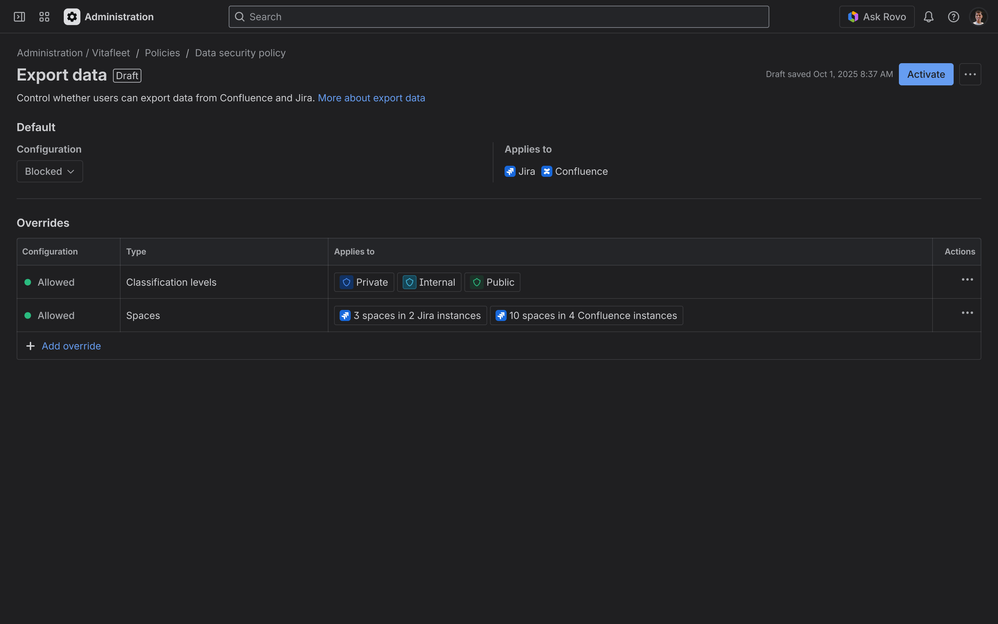Click '3 spaces in 2 Jira instances' tag

[x=411, y=316]
